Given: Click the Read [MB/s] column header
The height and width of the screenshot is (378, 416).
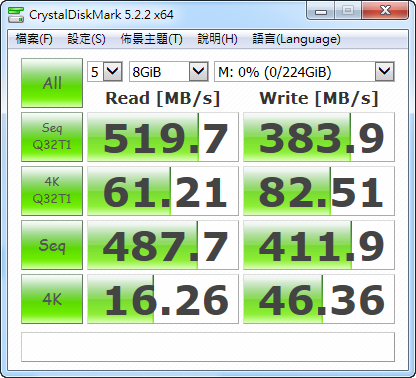Looking at the screenshot, I should (x=163, y=98).
